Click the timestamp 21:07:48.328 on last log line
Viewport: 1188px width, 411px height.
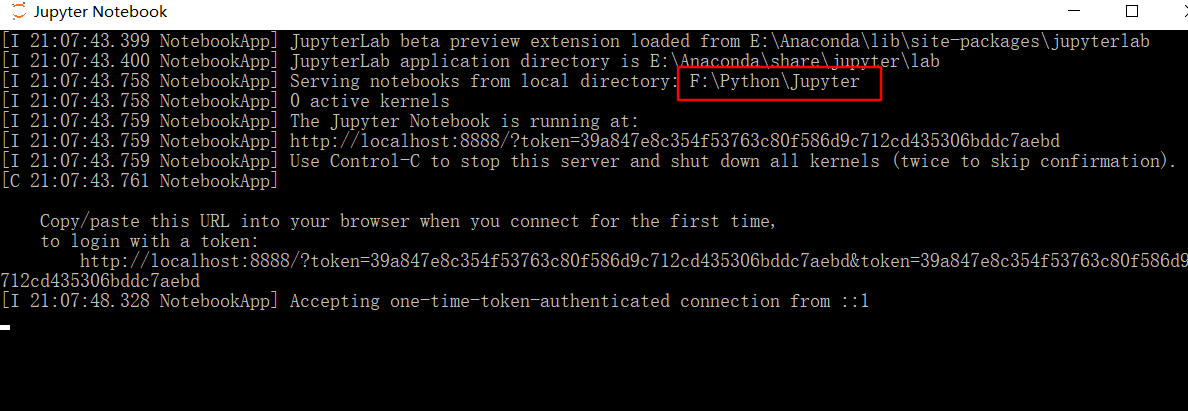(85, 301)
